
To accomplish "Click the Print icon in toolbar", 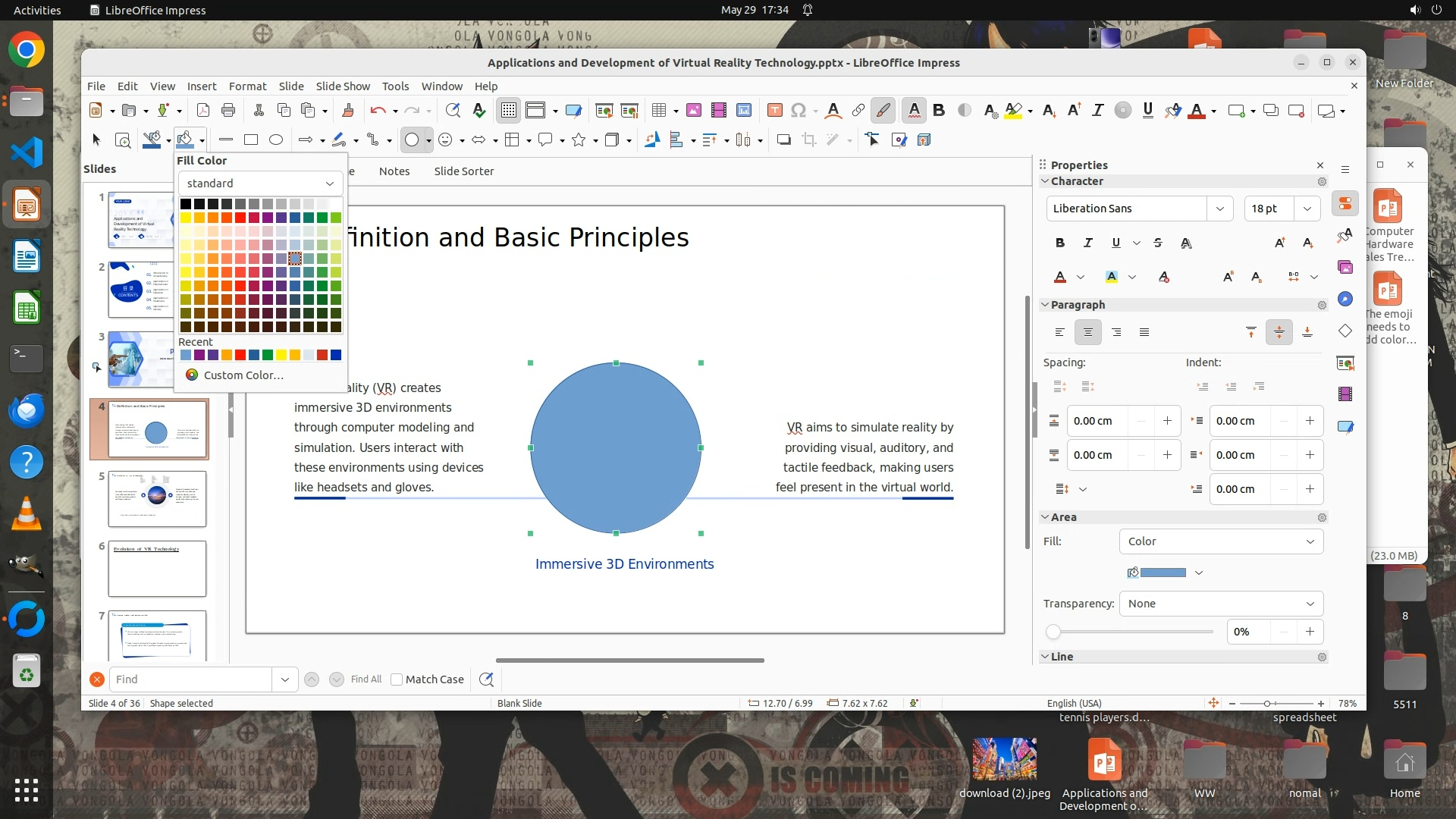I will (228, 111).
